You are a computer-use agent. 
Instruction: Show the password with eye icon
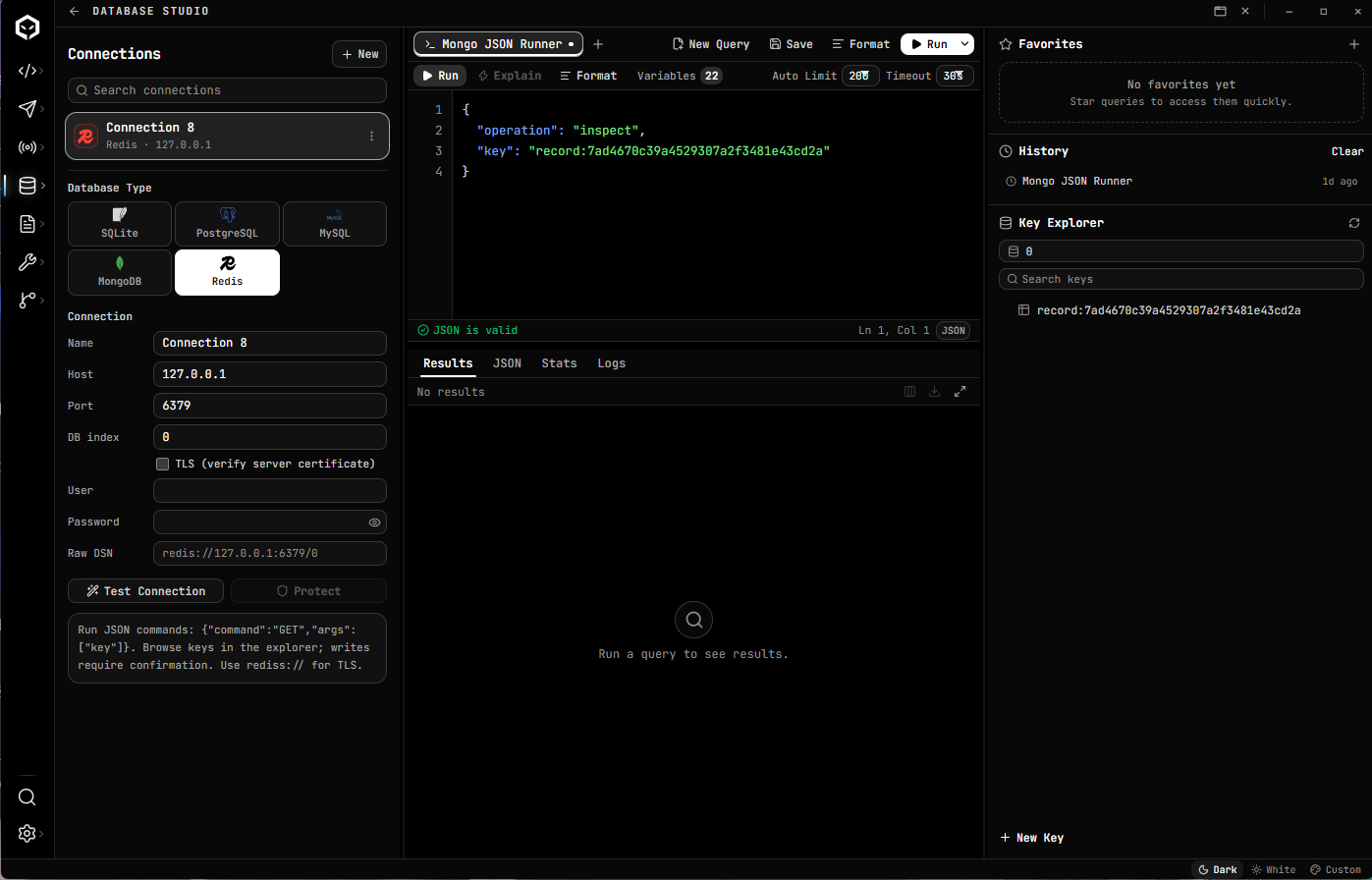point(374,522)
